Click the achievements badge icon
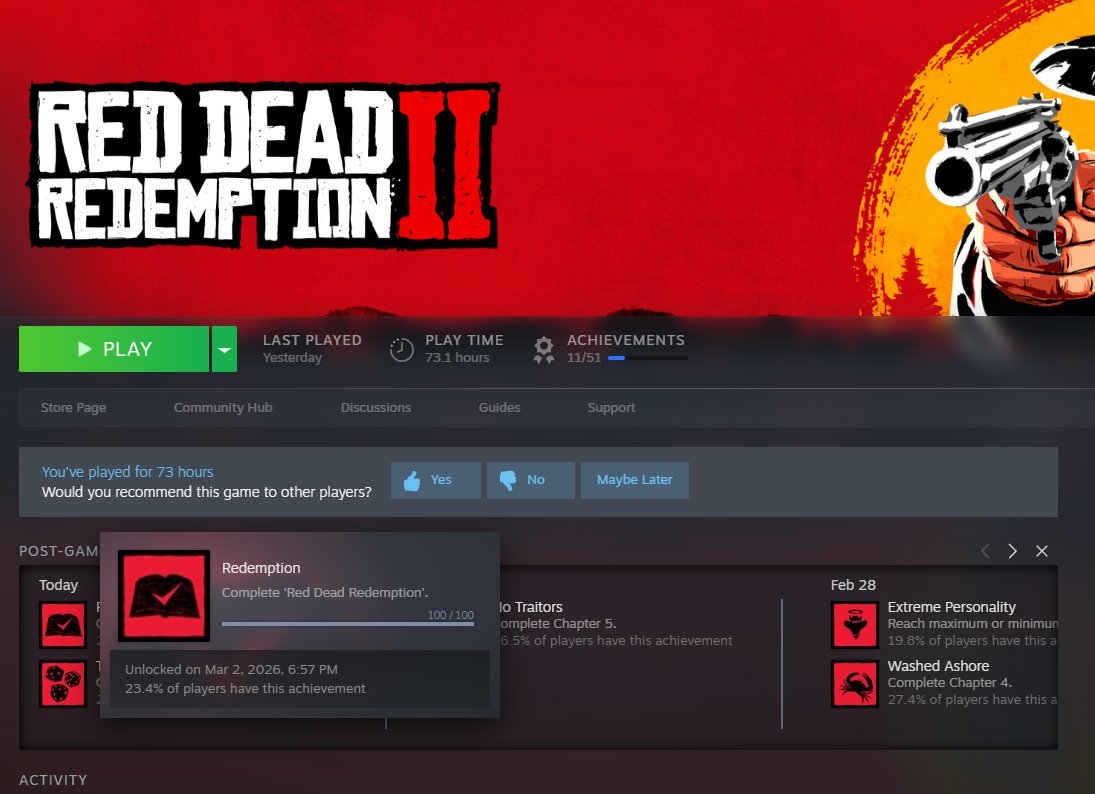 click(x=543, y=349)
